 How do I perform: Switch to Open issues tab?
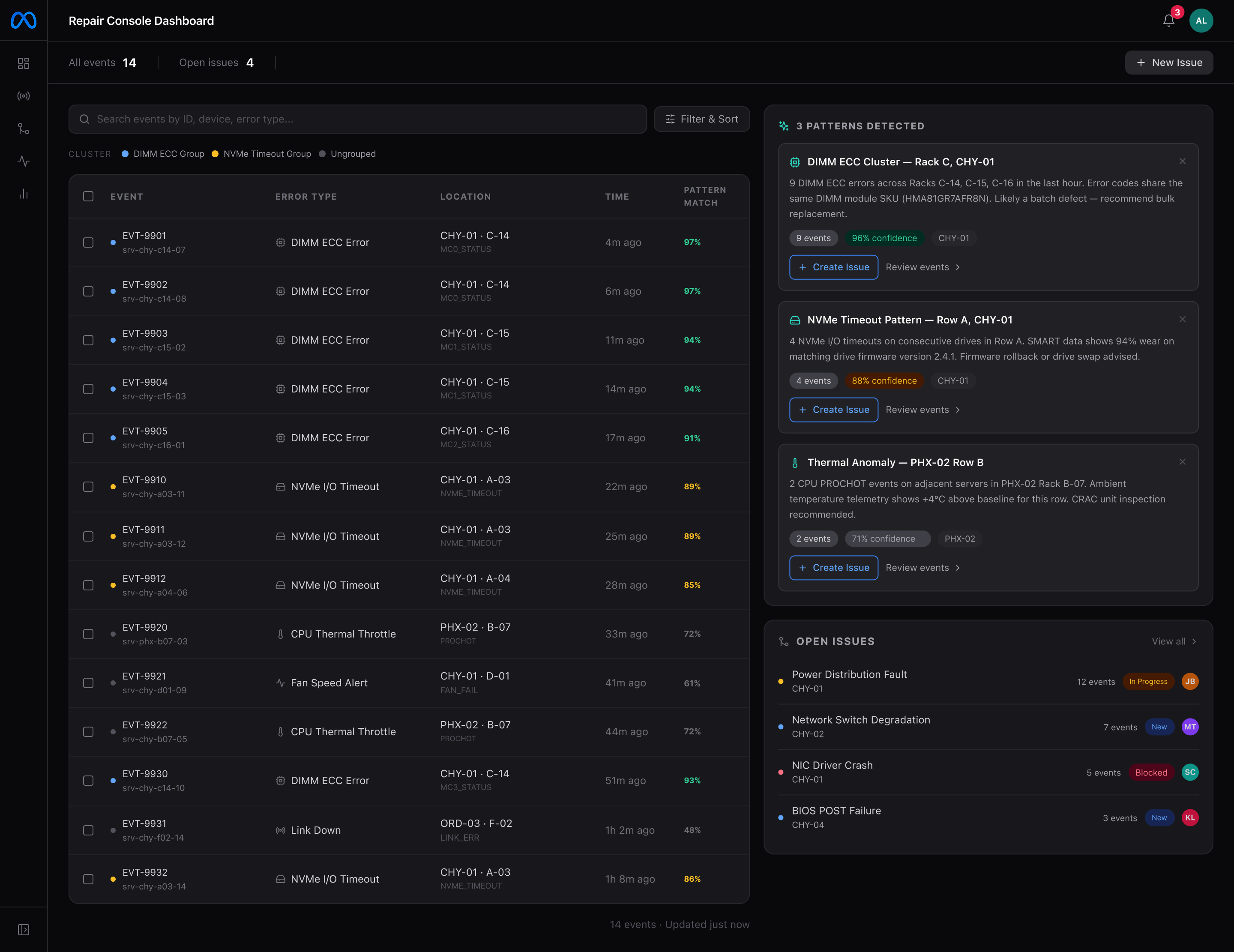pos(216,63)
